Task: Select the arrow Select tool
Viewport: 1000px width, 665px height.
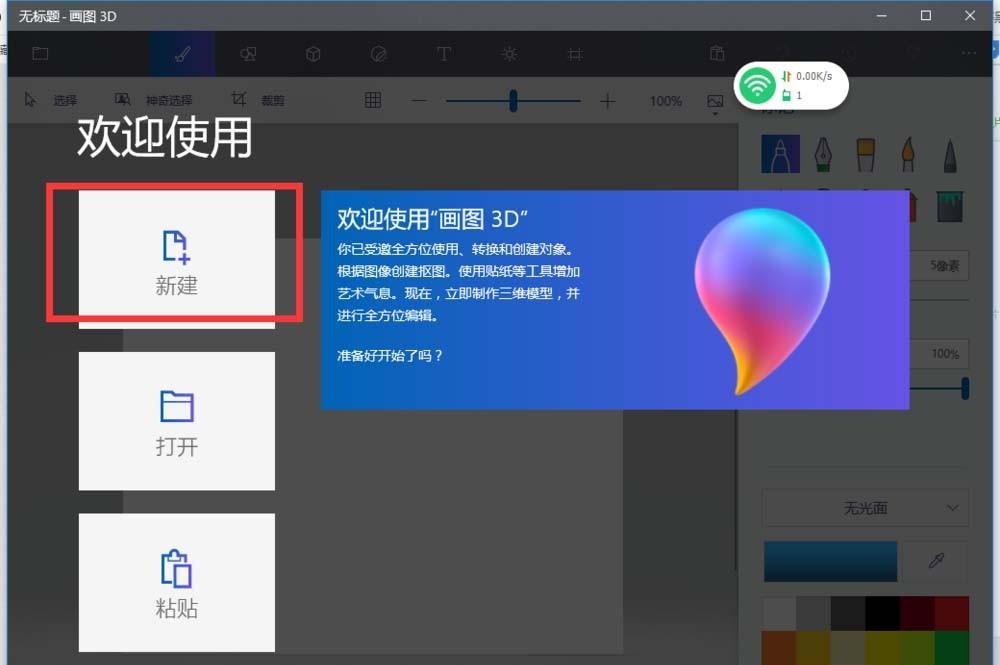Action: click(45, 99)
